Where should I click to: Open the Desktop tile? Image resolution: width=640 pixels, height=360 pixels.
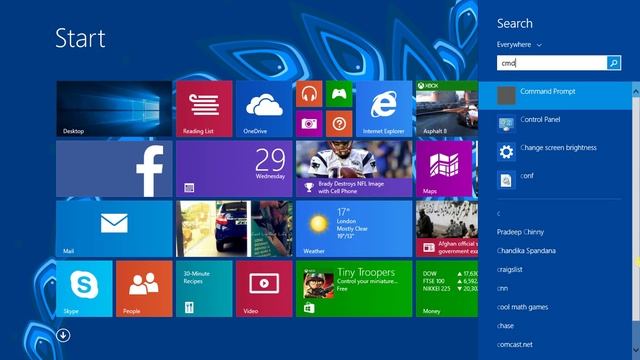pyautogui.click(x=114, y=109)
